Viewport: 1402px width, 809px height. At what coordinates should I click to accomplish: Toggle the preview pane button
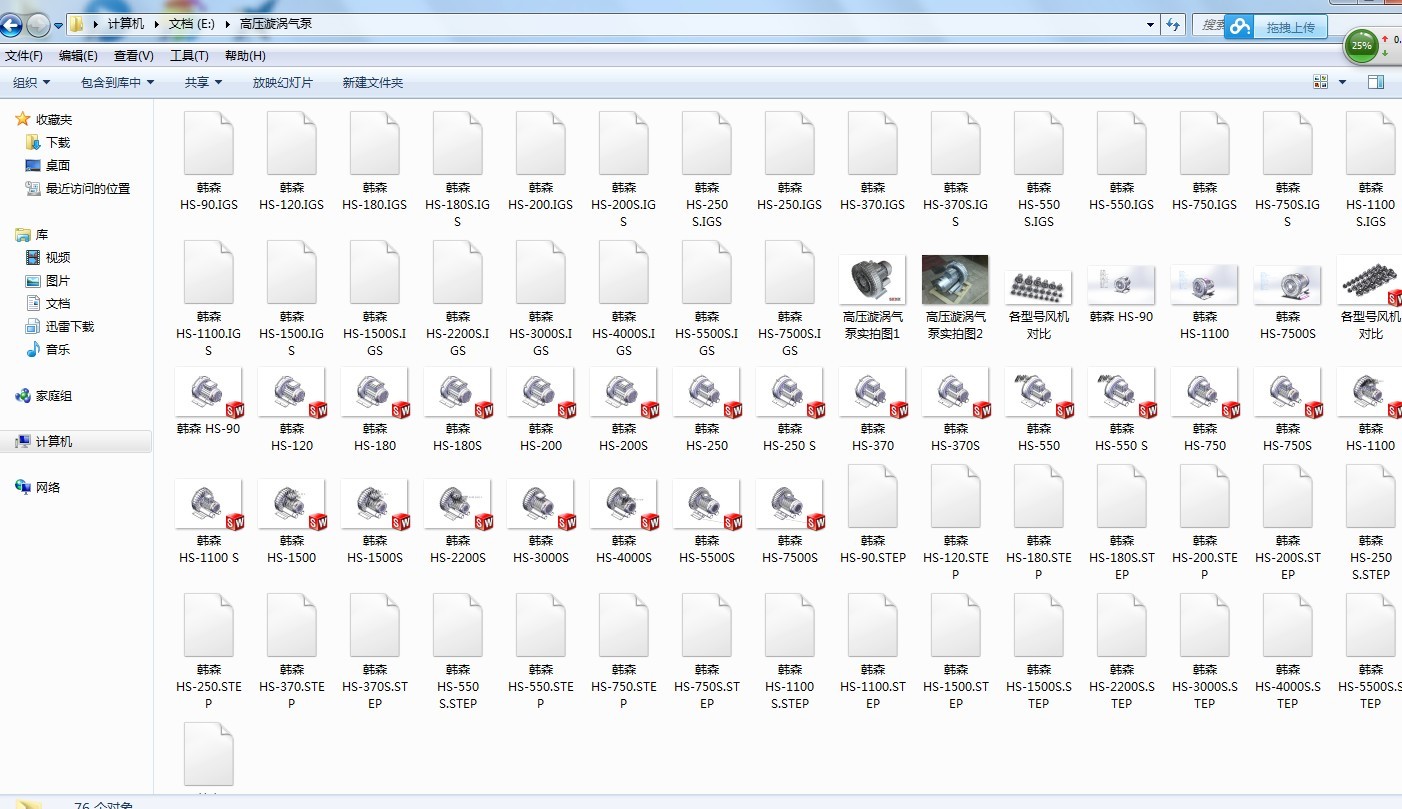point(1376,82)
